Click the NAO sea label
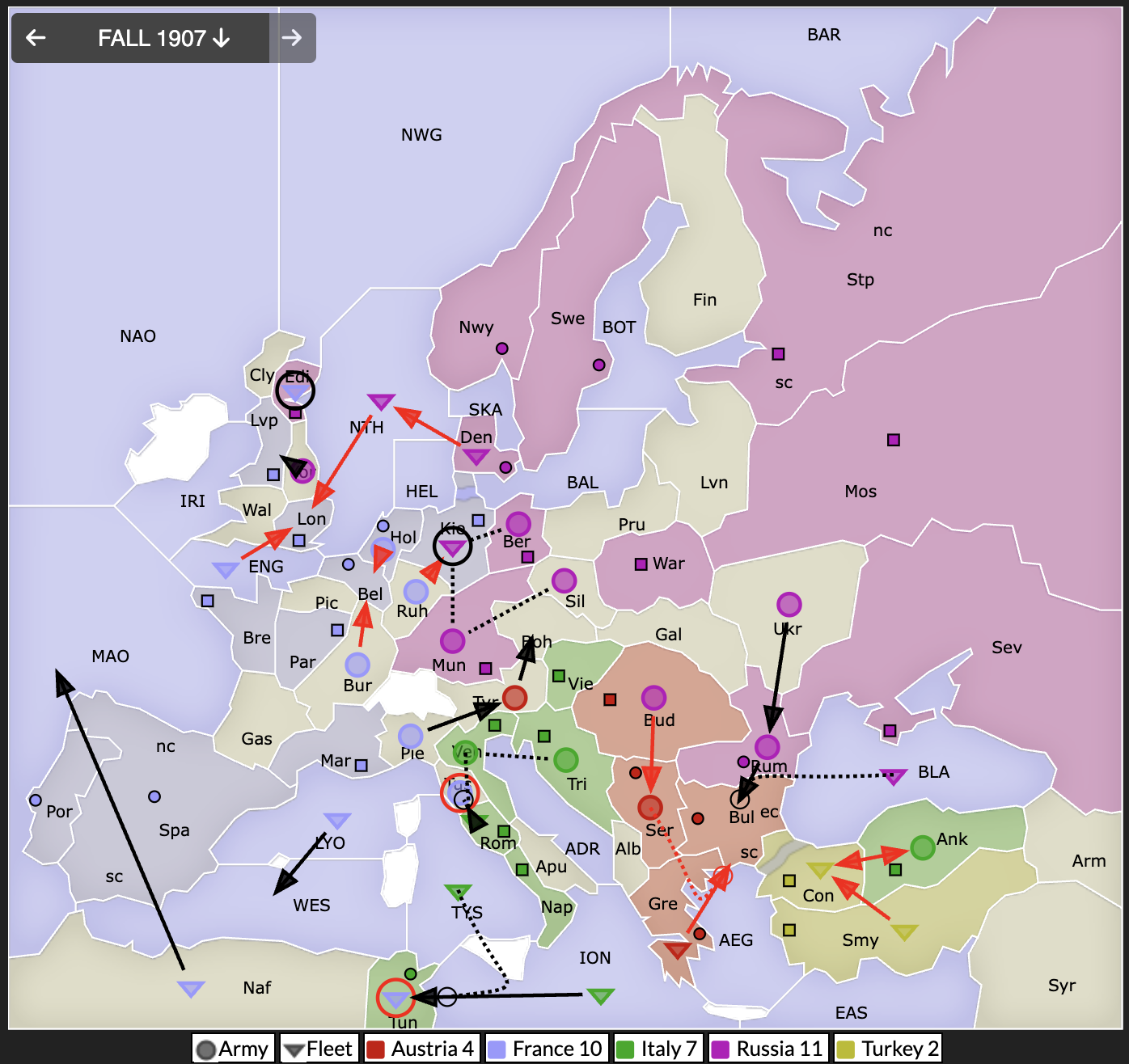This screenshot has height=1064, width=1129. click(137, 336)
